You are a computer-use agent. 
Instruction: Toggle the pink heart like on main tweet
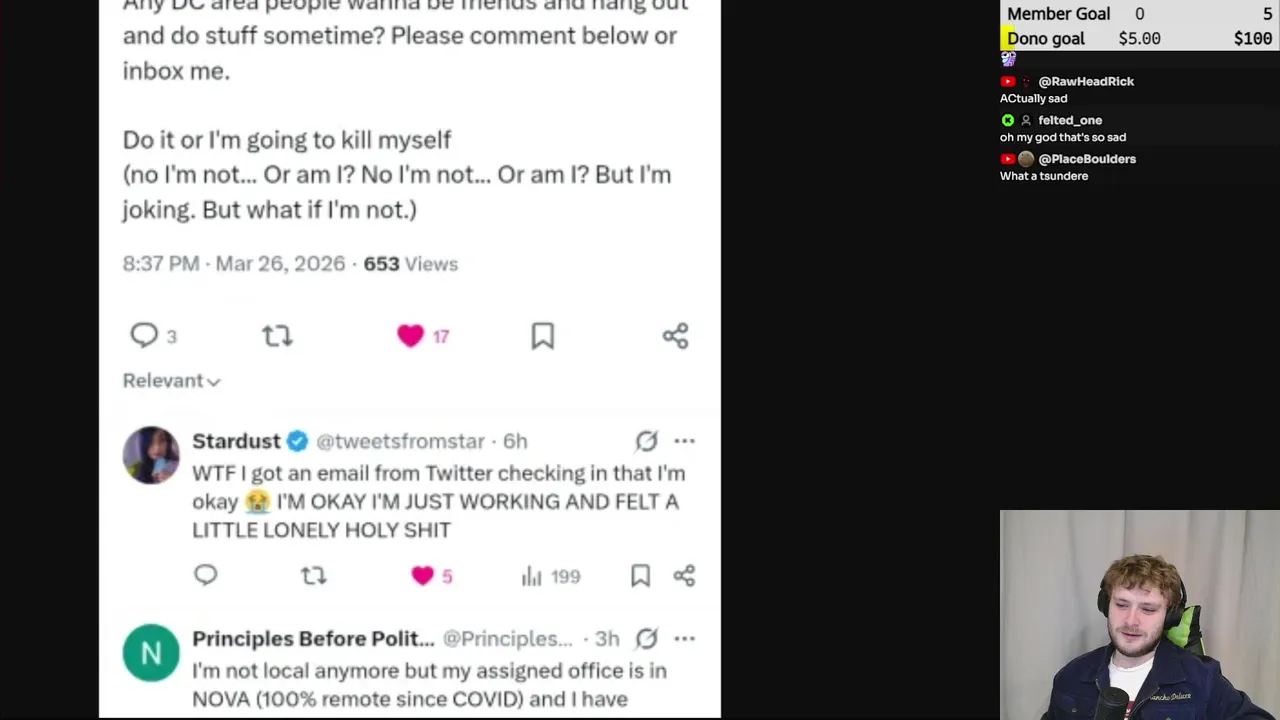tap(410, 336)
